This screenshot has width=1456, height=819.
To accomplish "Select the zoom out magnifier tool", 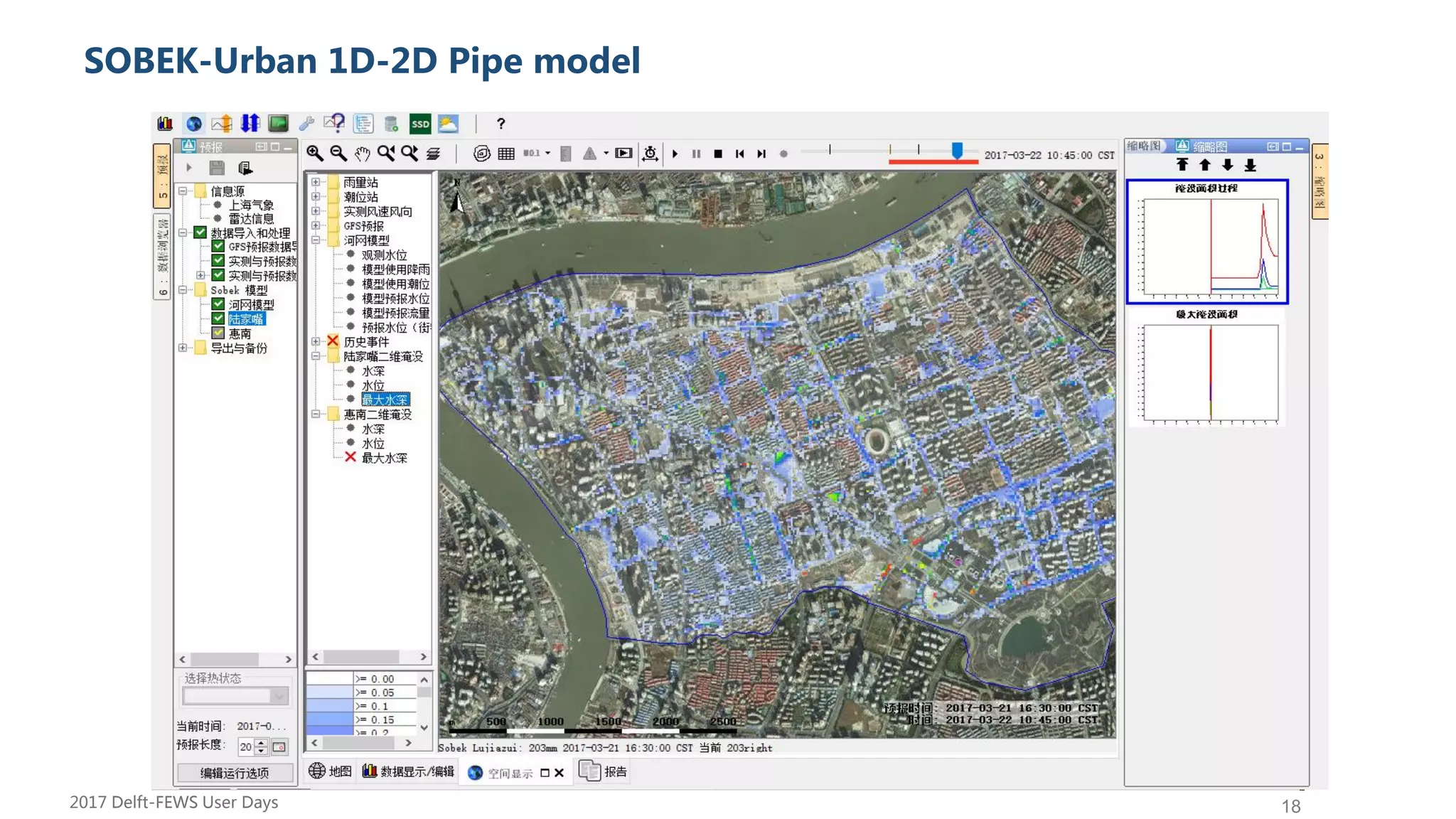I will click(339, 154).
